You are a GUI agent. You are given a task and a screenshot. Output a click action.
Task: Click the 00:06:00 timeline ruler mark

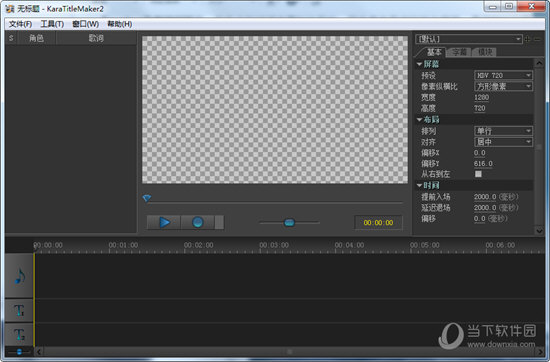pyautogui.click(x=500, y=245)
